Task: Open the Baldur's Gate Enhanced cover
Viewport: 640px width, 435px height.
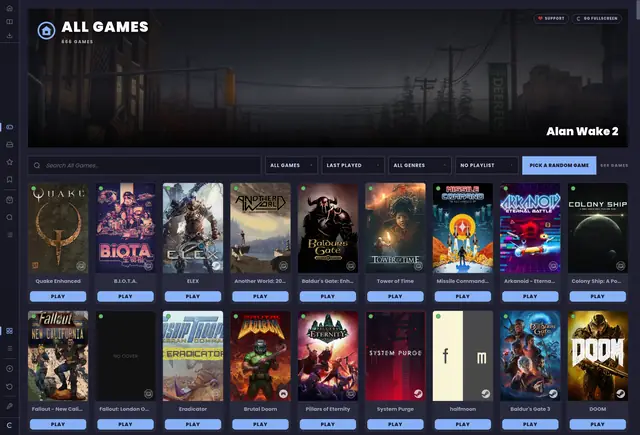Action: 328,228
